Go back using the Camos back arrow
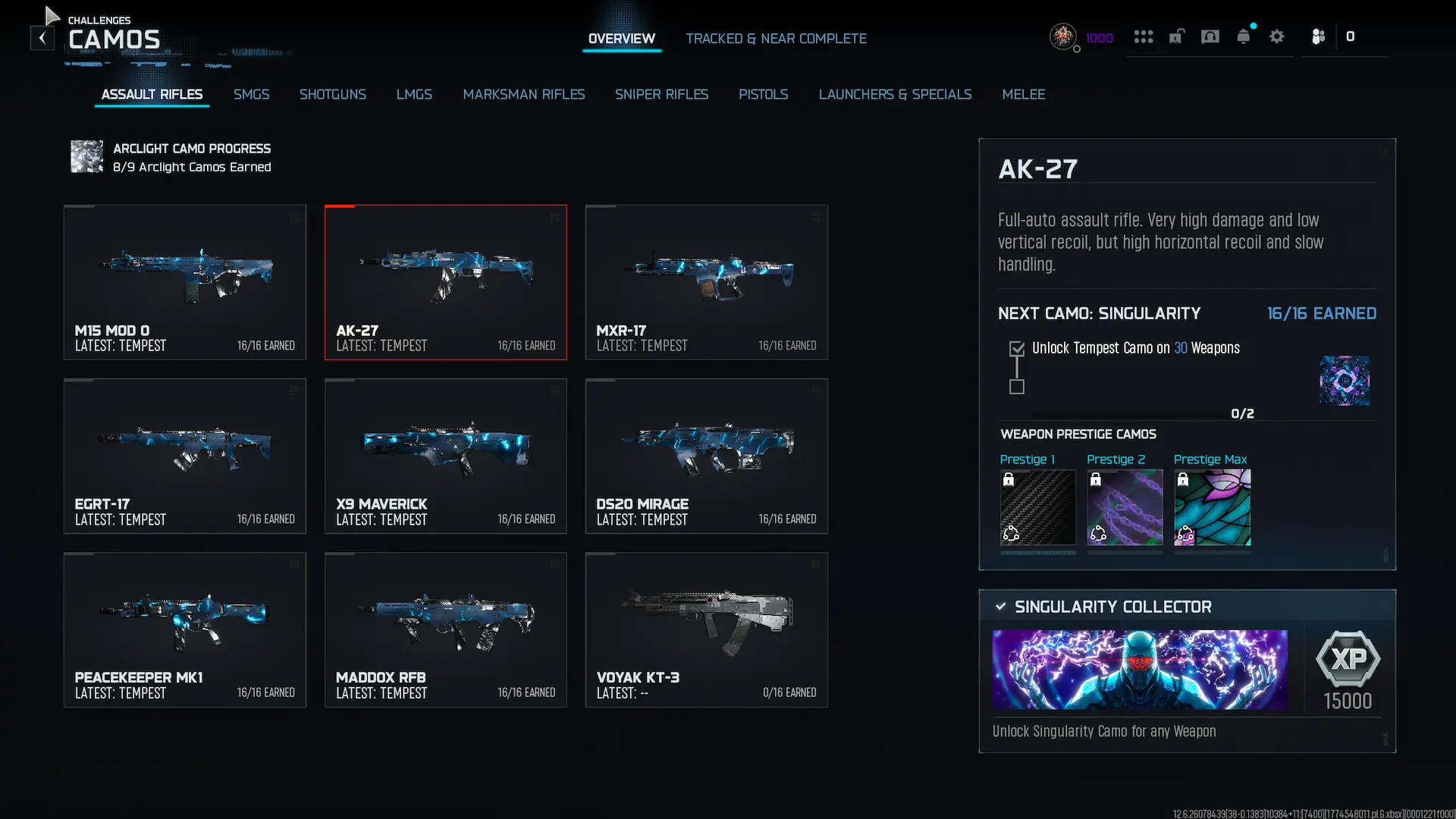The width and height of the screenshot is (1456, 819). click(x=42, y=38)
